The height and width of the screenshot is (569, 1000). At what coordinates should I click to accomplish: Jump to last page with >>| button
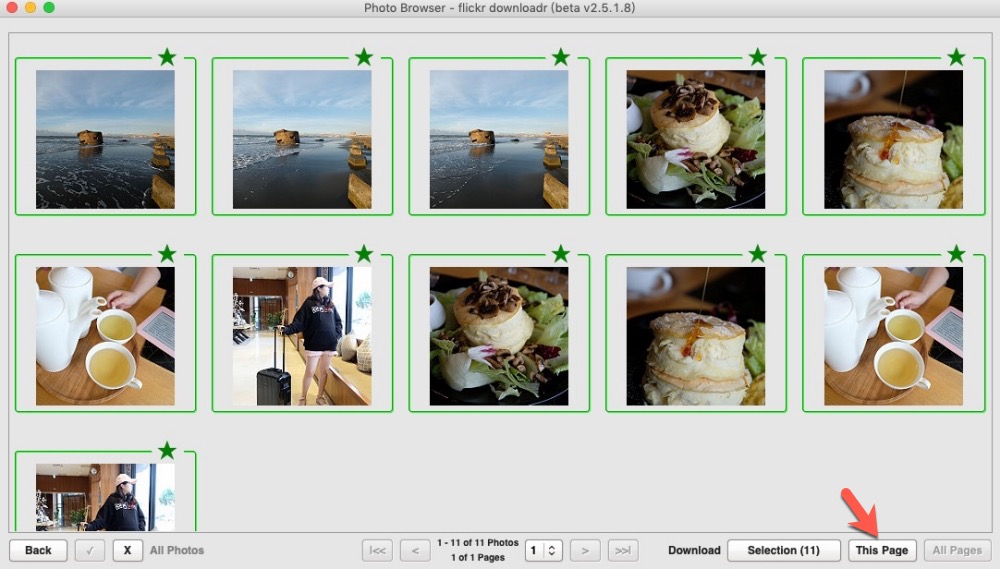point(622,550)
